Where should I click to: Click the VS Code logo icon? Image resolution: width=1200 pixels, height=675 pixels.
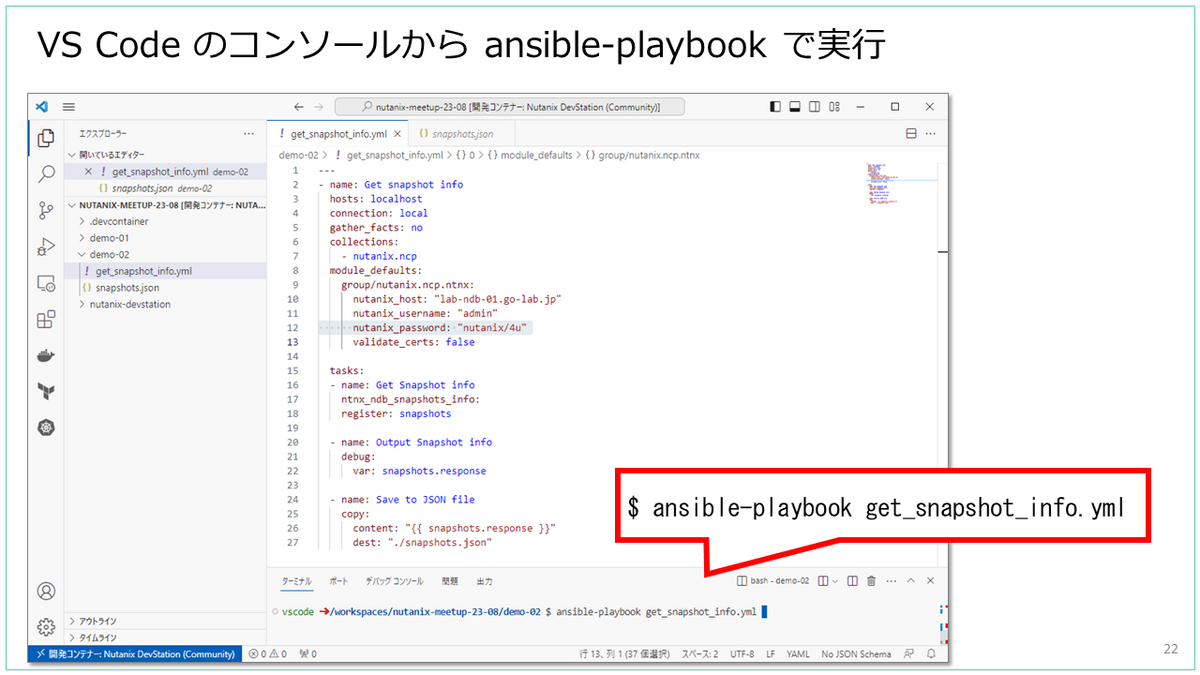click(x=42, y=106)
